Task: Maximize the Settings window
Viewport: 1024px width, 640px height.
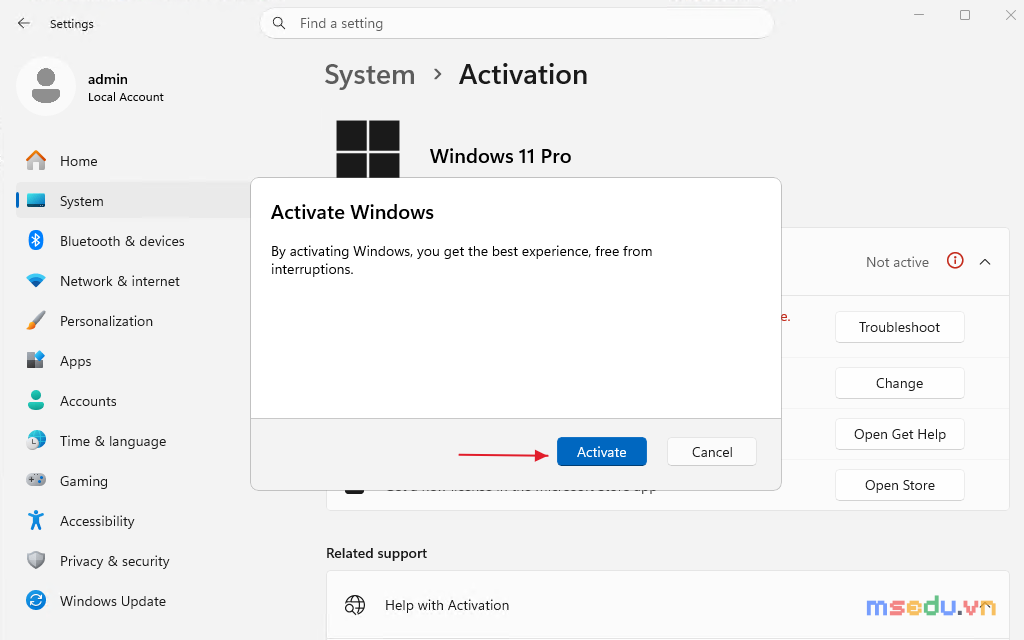Action: click(x=965, y=14)
